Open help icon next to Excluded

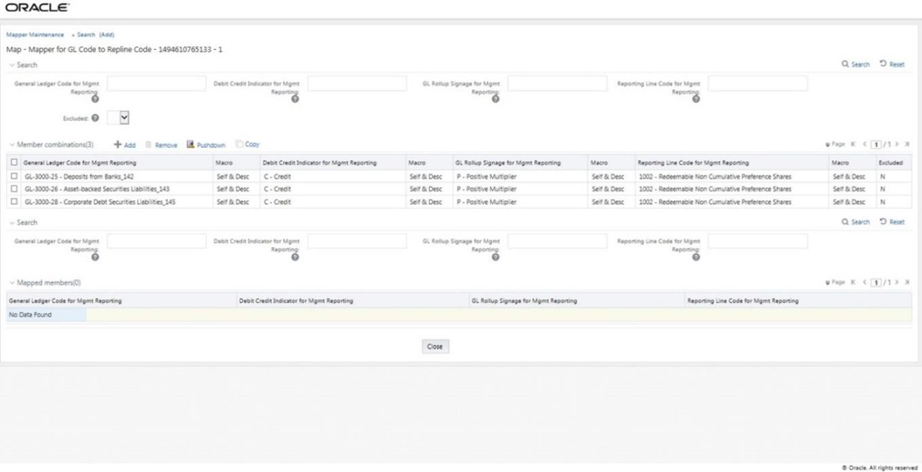coord(95,118)
